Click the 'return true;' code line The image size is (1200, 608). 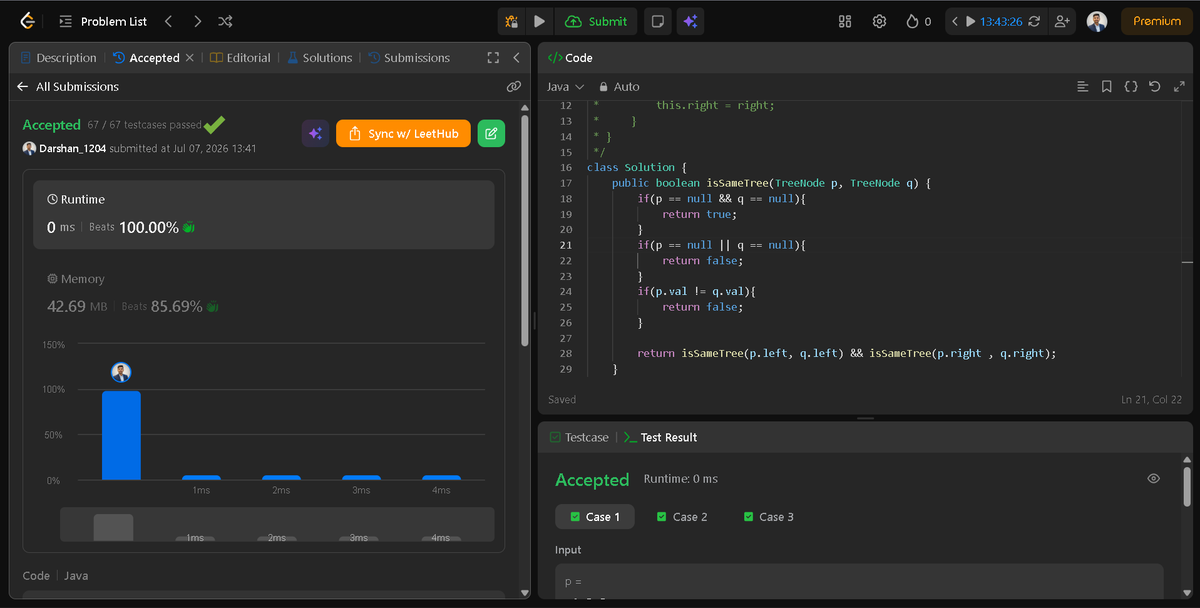(x=699, y=214)
